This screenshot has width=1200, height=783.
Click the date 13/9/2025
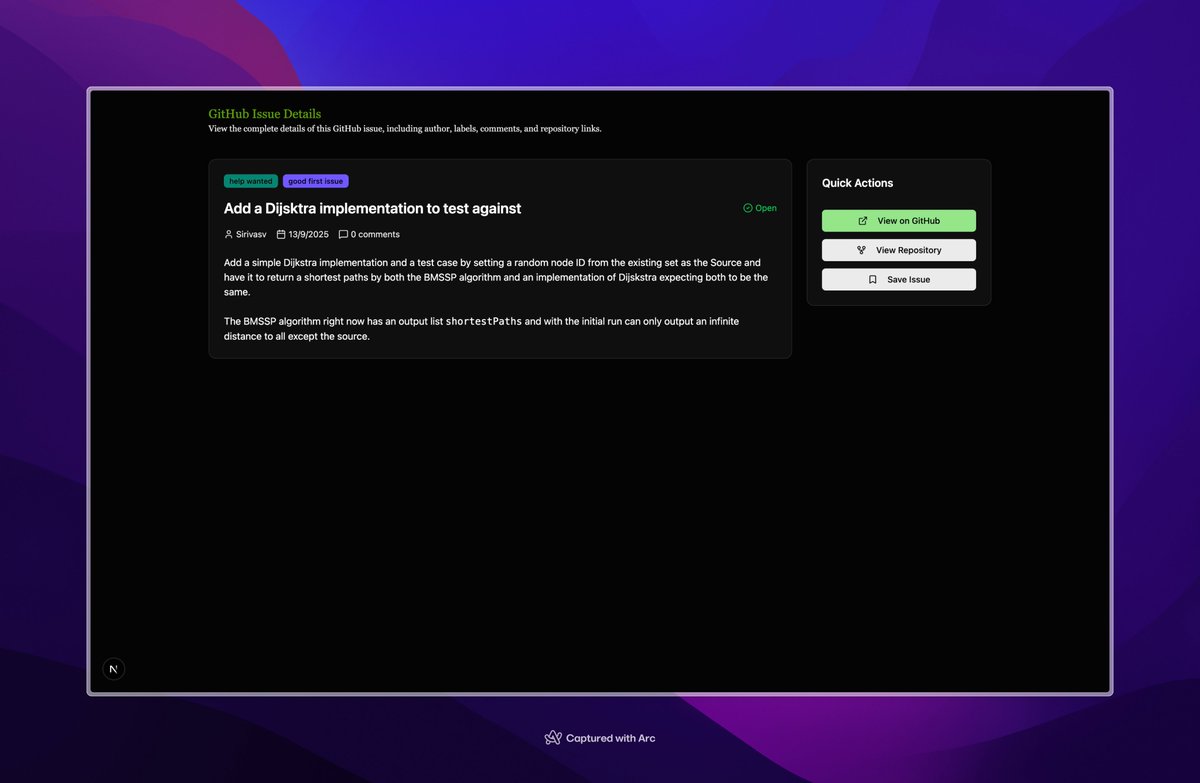[309, 234]
